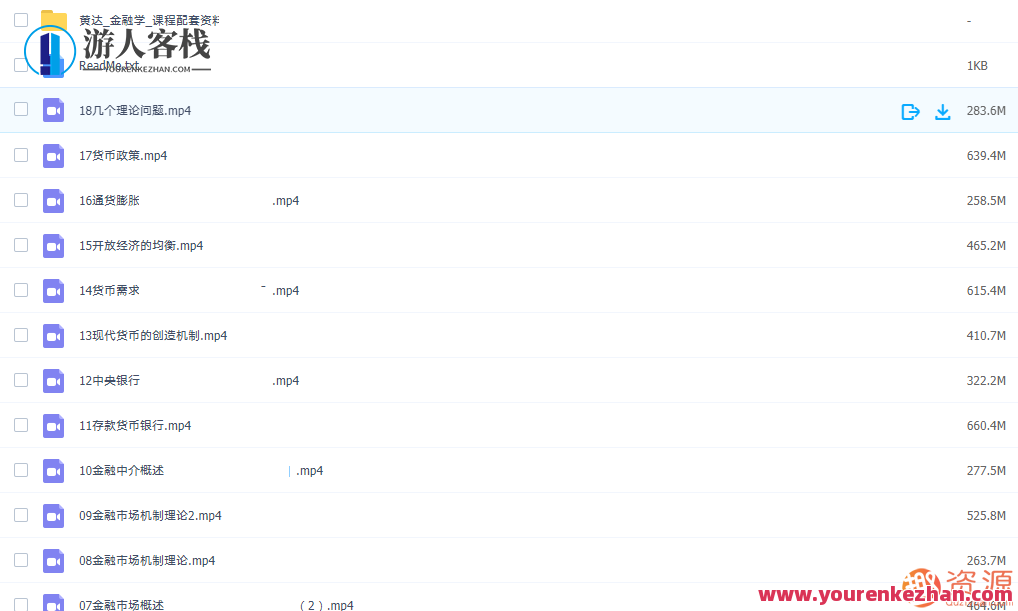Viewport: 1018px width, 611px height.
Task: Mark the checkbox for 08金融市场机制理论.mp4
Action: point(21,560)
